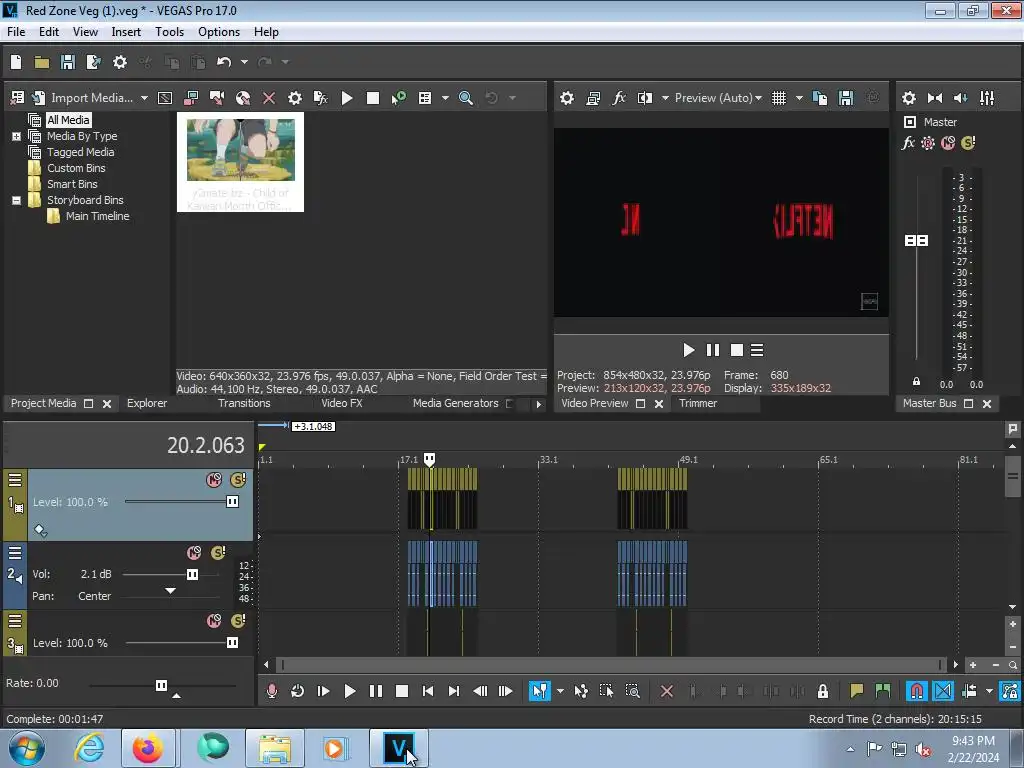Switch to Transitions tab
The width and height of the screenshot is (1024, 768).
click(x=244, y=404)
